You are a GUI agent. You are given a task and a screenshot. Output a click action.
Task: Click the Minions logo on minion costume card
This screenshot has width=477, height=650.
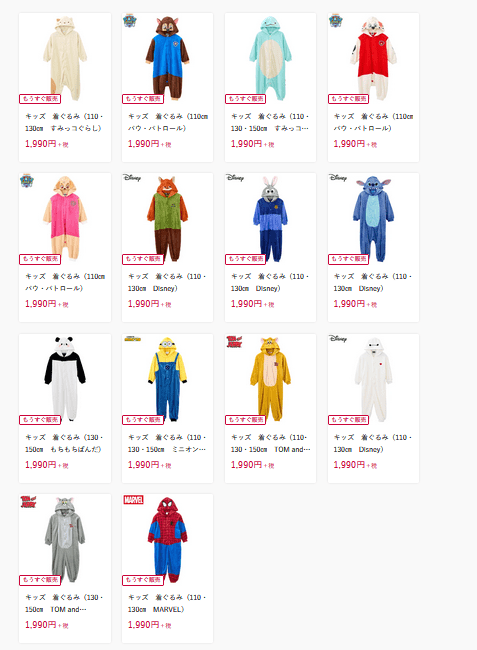(x=133, y=338)
